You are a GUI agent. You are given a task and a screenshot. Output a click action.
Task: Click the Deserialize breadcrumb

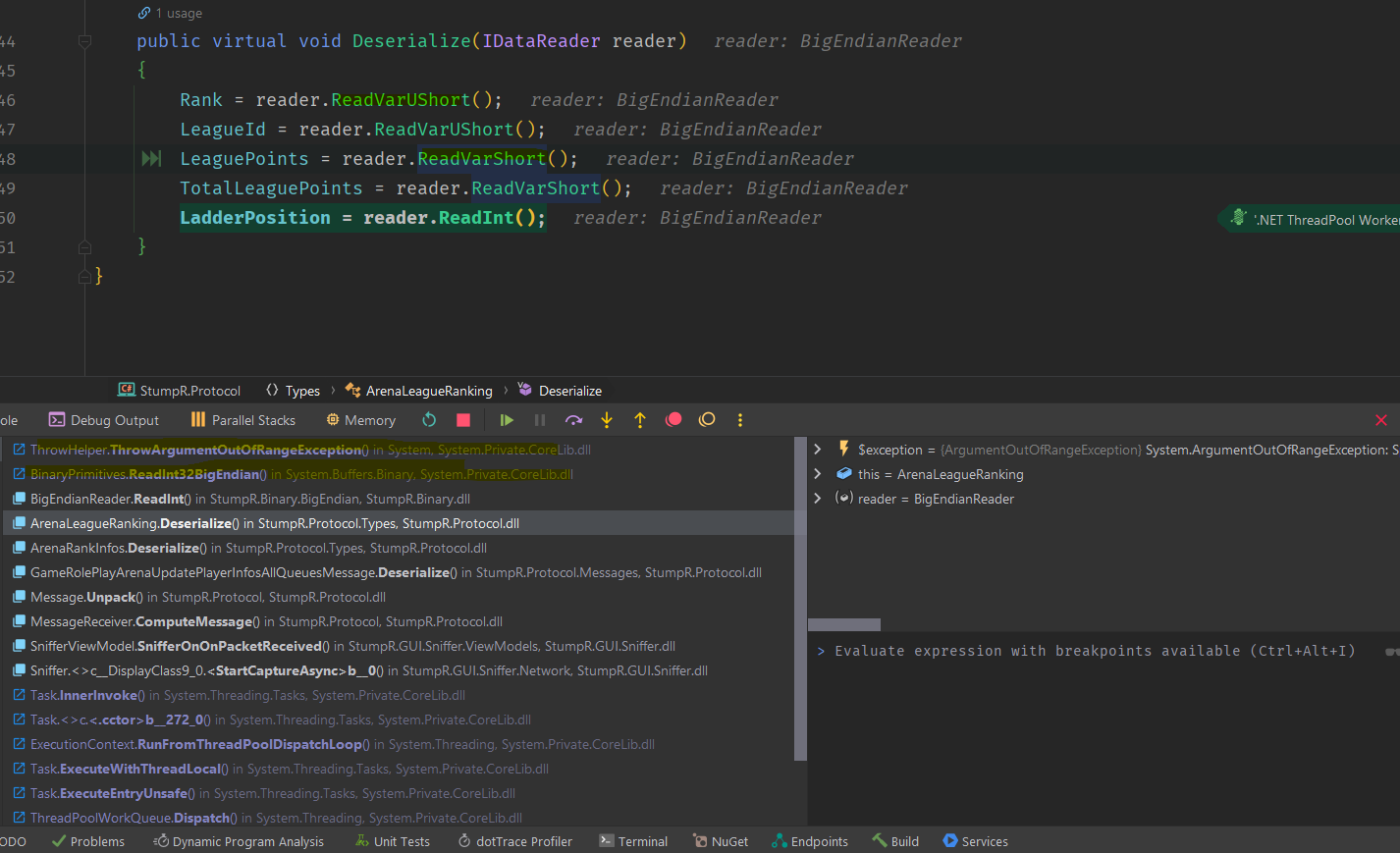560,391
